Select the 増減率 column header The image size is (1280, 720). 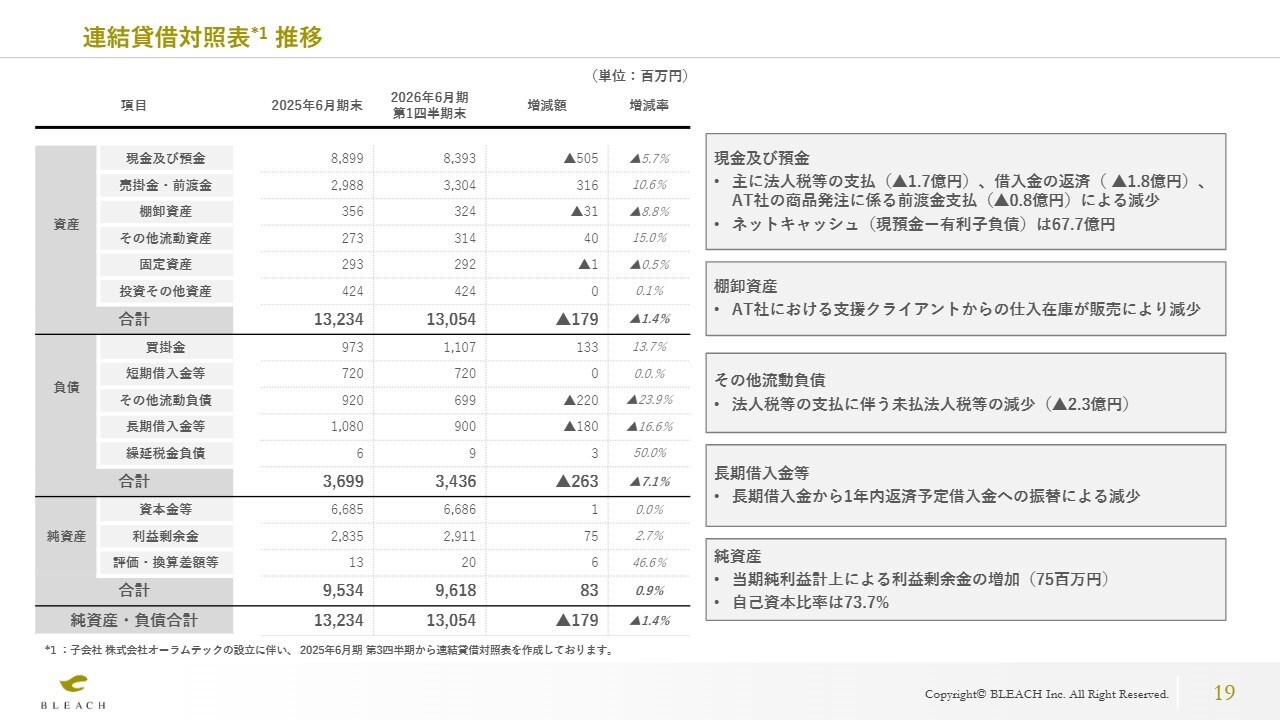pyautogui.click(x=649, y=105)
